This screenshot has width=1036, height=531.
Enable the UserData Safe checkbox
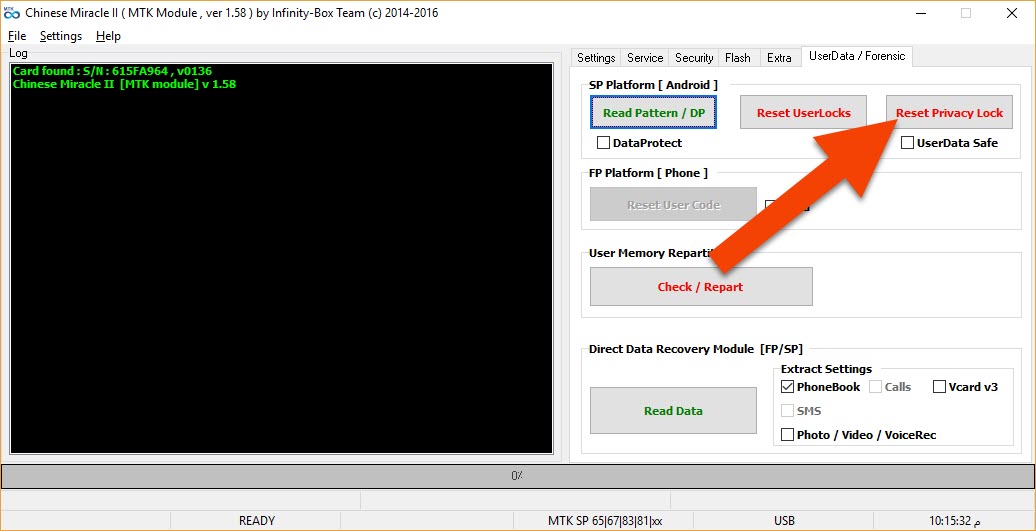tap(907, 143)
